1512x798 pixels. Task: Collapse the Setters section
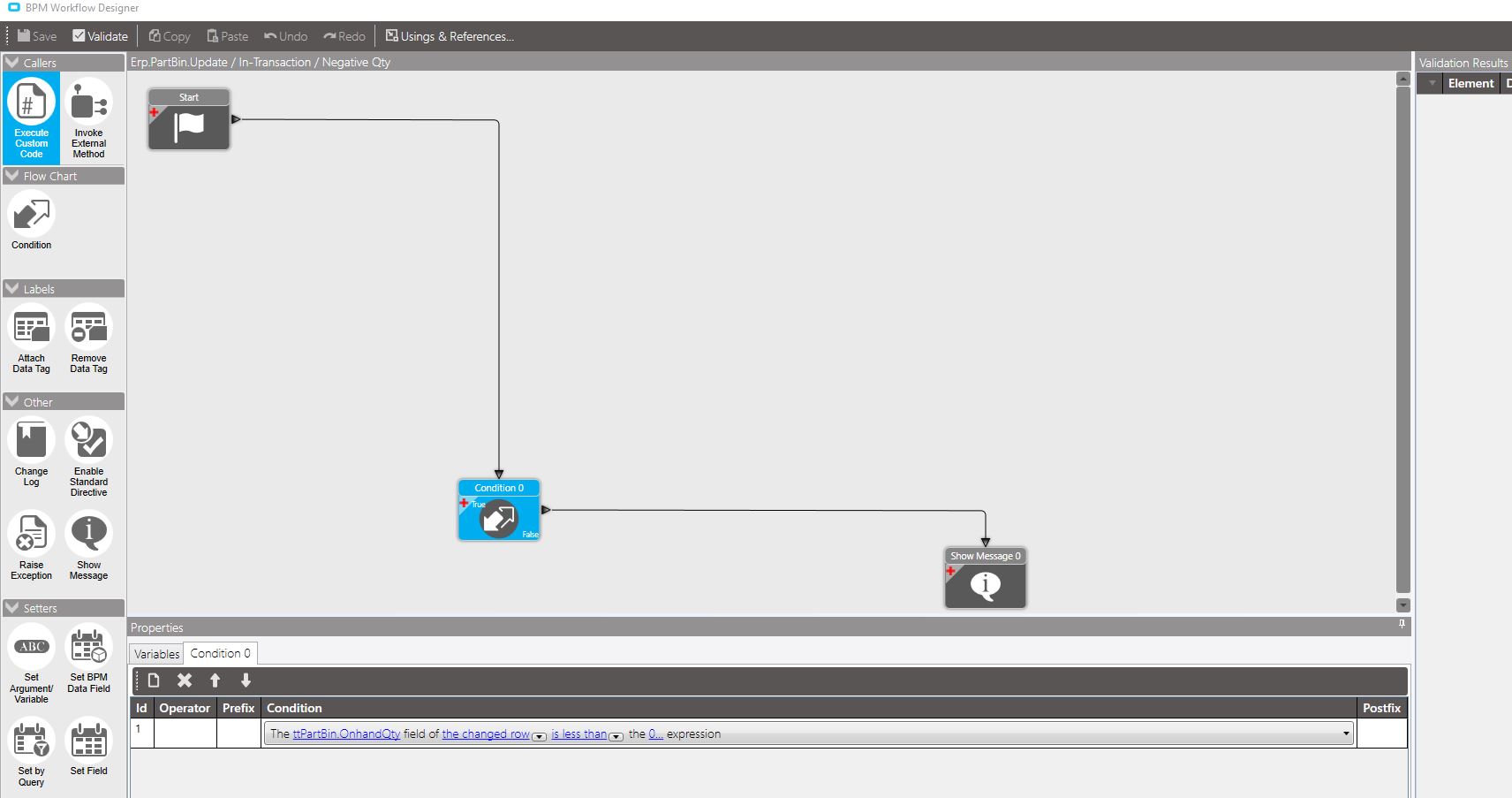point(12,608)
